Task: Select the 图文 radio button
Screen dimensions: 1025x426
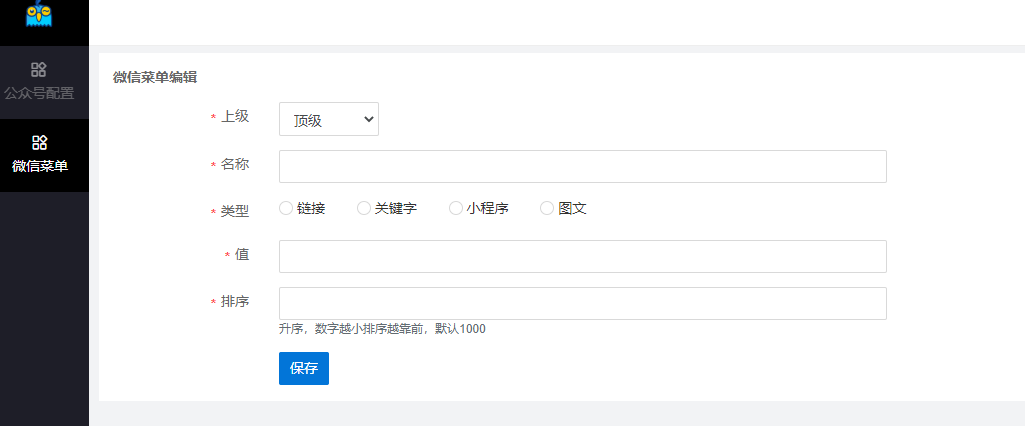Action: (547, 208)
